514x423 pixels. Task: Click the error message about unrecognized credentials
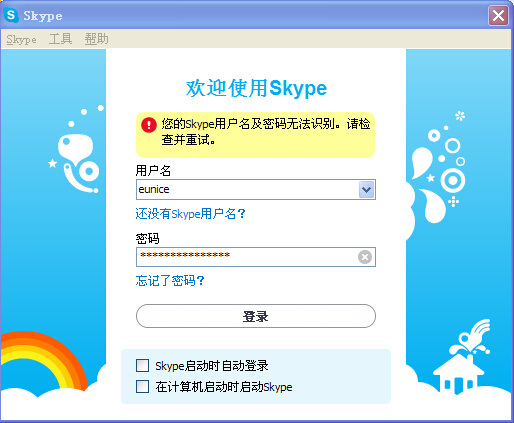[266, 132]
